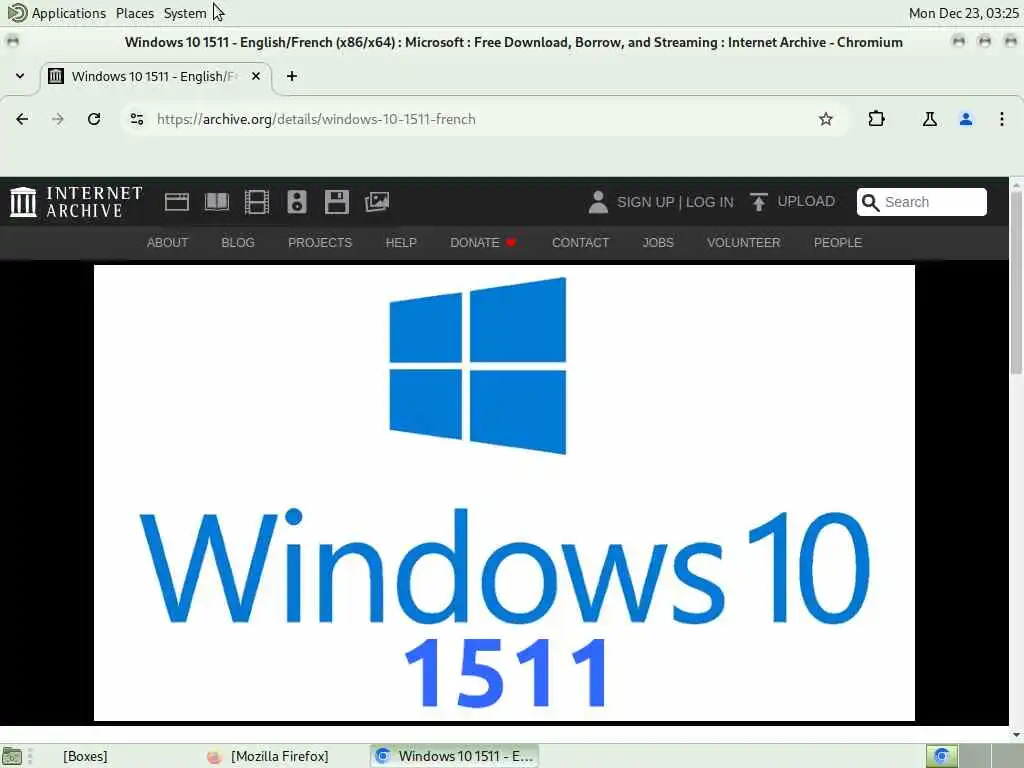Image resolution: width=1024 pixels, height=768 pixels.
Task: Click the Chromium icon in system tray
Action: [941, 756]
